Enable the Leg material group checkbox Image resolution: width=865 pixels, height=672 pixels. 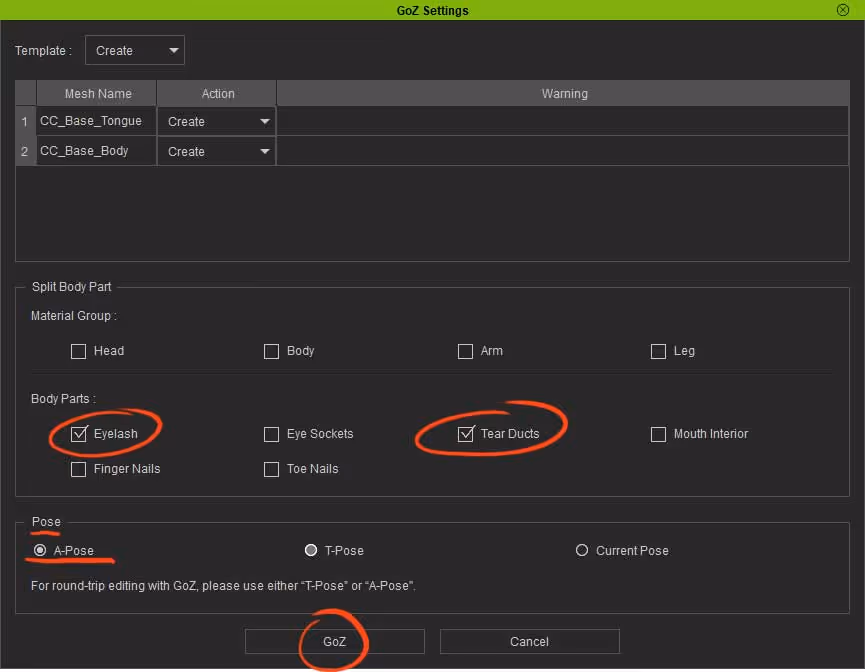tap(658, 351)
